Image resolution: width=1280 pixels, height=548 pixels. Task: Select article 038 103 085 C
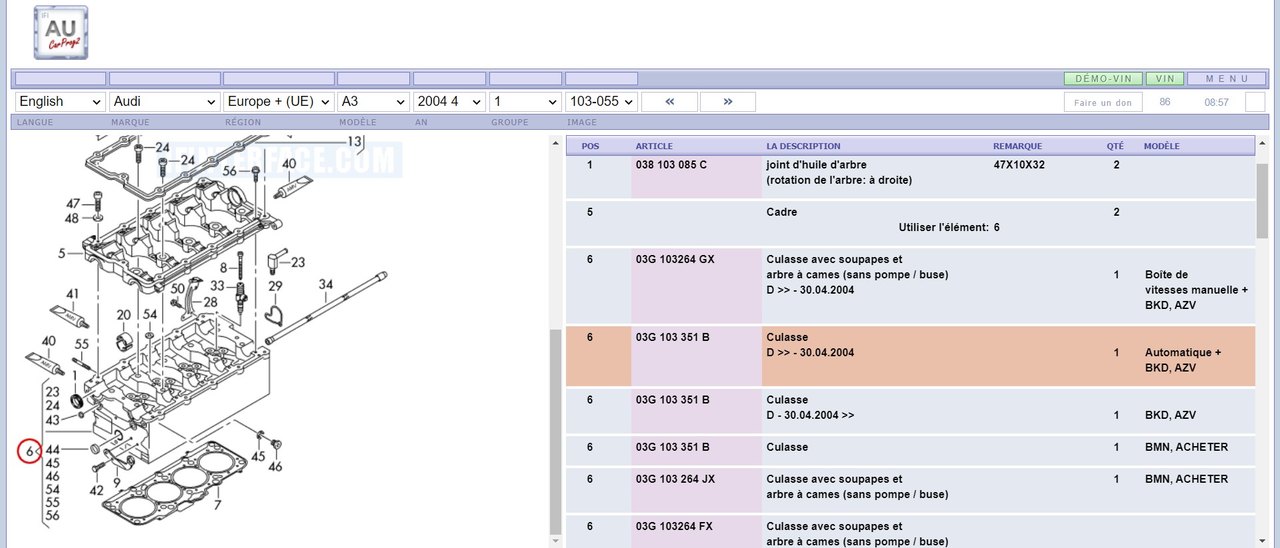671,165
